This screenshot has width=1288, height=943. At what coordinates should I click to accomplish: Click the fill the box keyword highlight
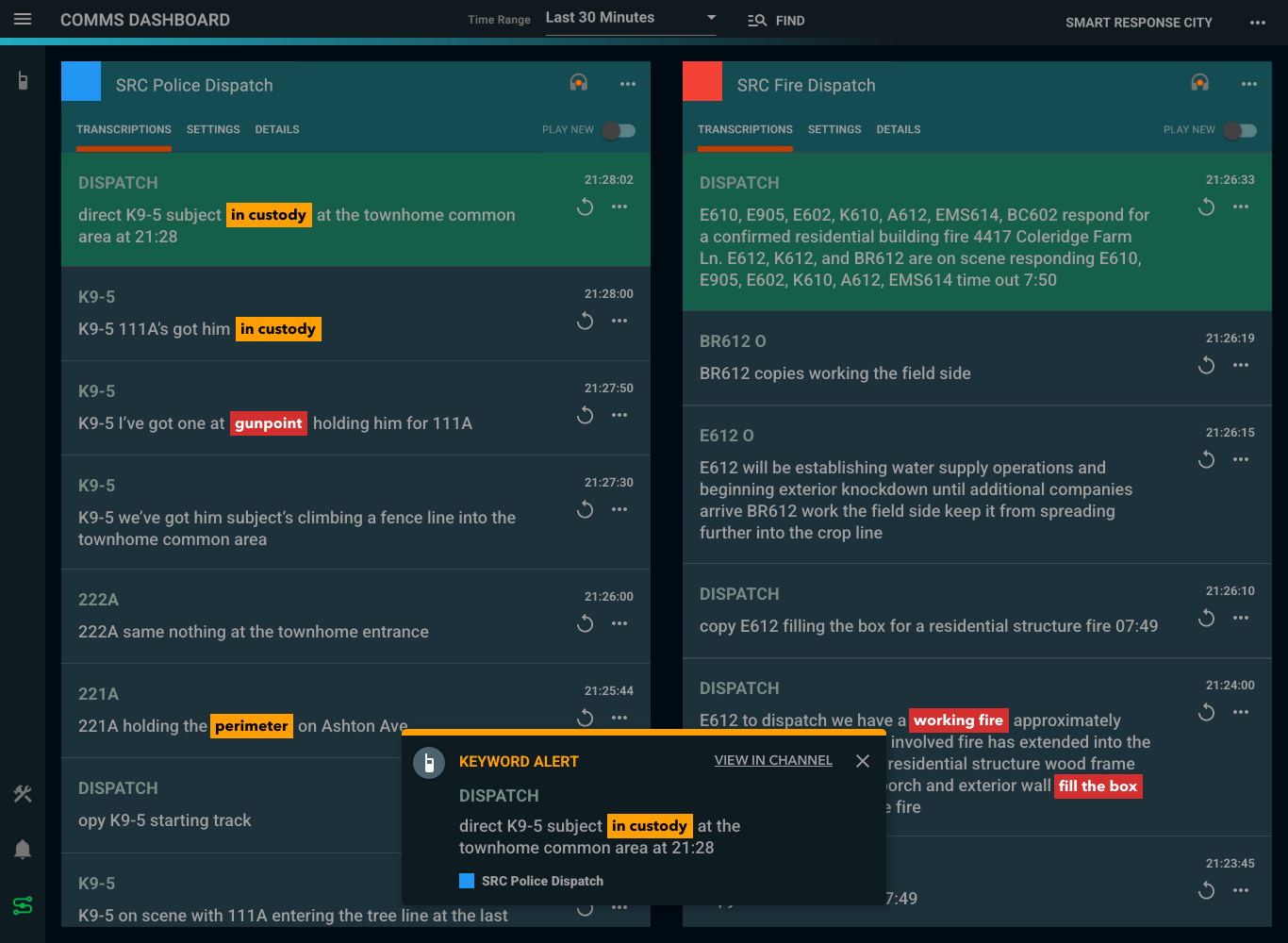(1098, 786)
